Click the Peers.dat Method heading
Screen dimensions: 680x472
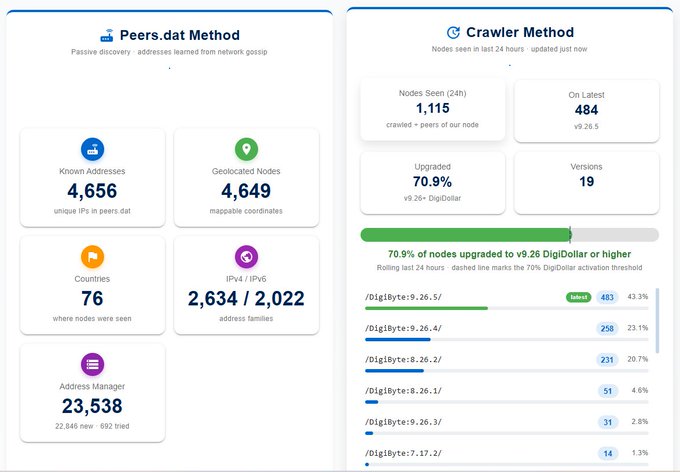[x=180, y=35]
